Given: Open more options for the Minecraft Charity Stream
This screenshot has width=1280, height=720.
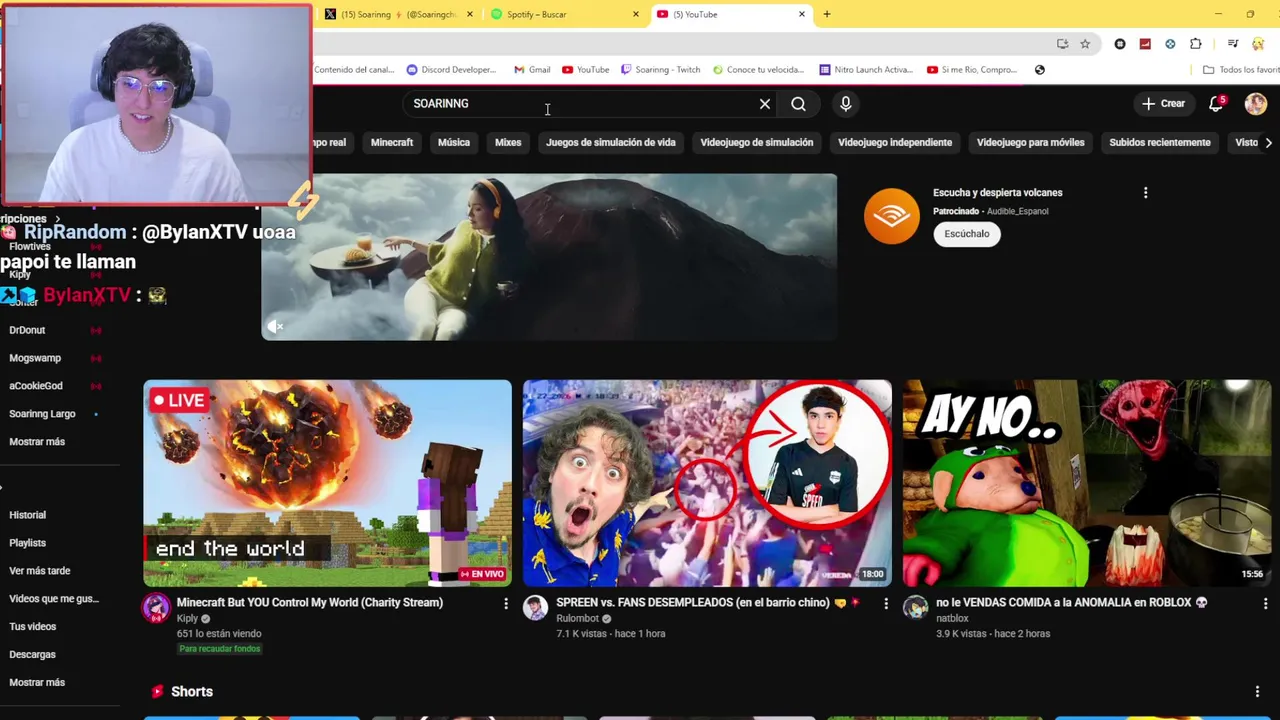Looking at the screenshot, I should point(506,603).
